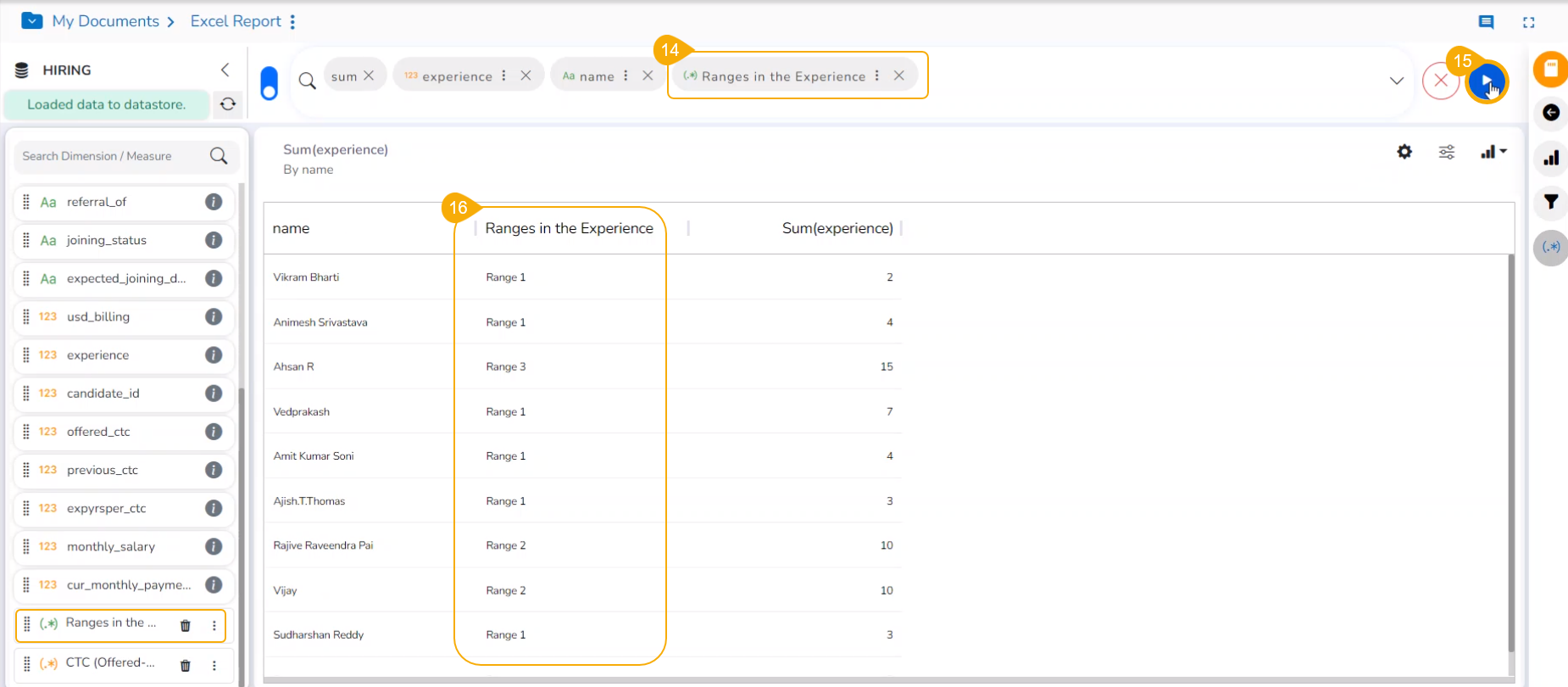1568x687 pixels.
Task: Refresh the HIRING datastore
Action: point(228,104)
